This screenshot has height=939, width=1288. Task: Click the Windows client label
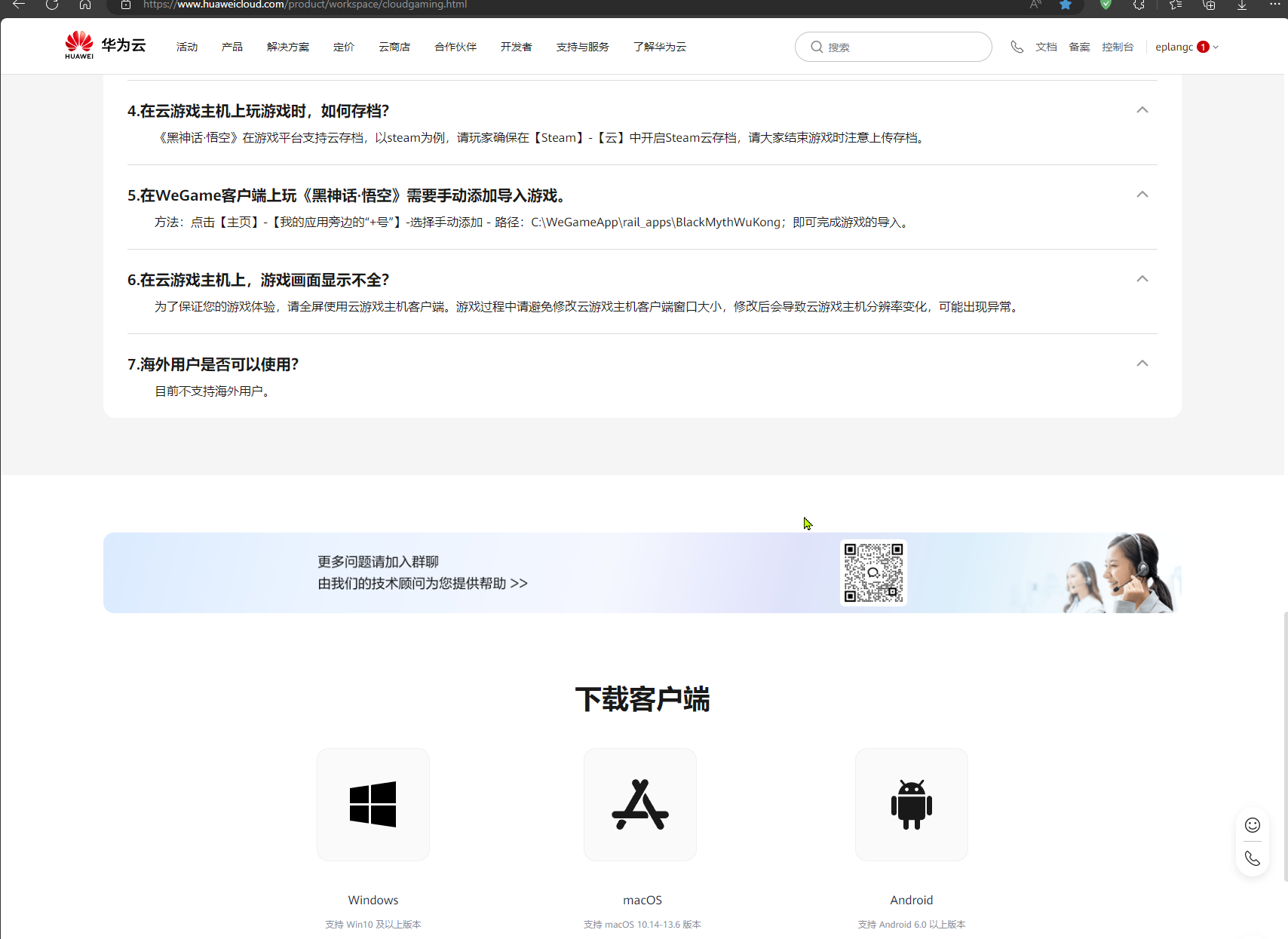coord(373,900)
